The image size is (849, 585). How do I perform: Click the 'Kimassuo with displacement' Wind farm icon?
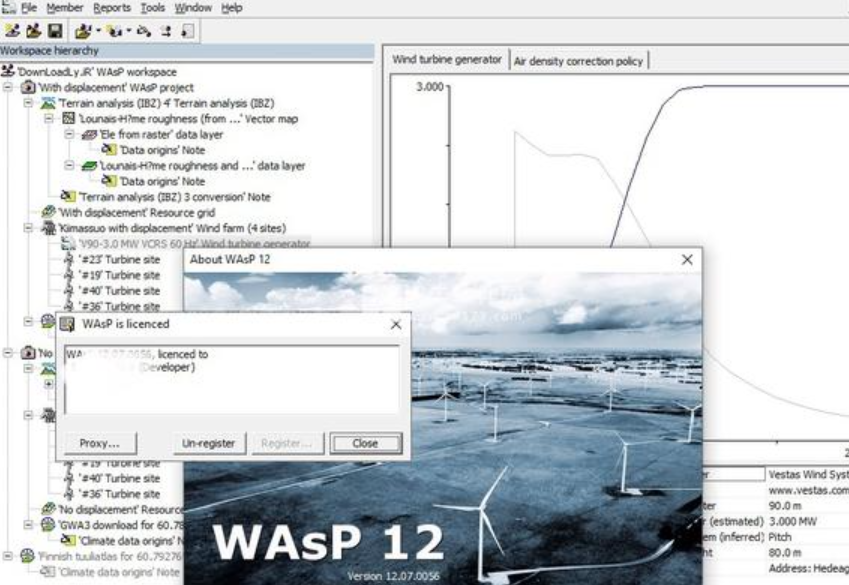pyautogui.click(x=49, y=228)
